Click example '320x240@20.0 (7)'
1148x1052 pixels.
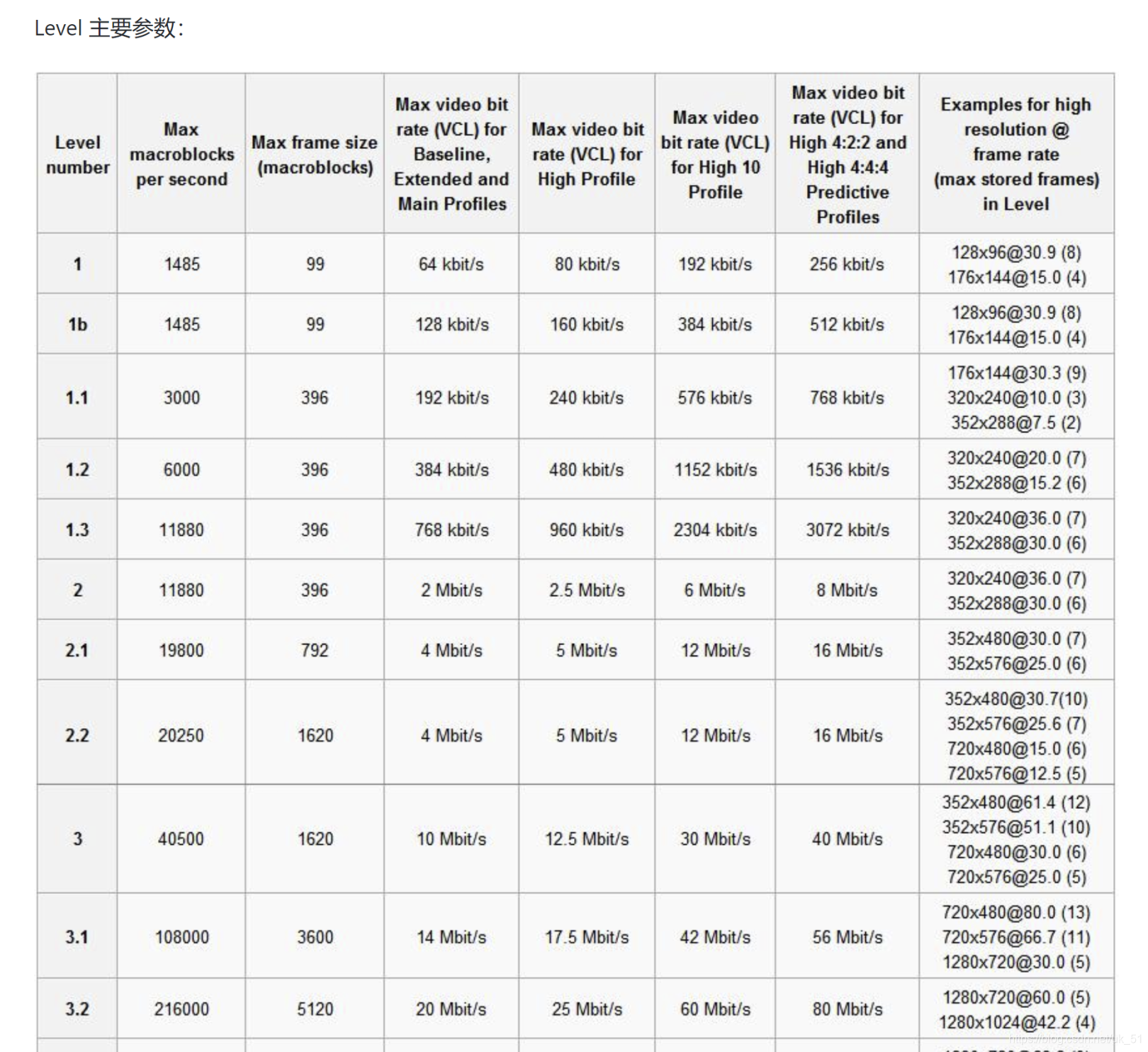tap(1016, 458)
